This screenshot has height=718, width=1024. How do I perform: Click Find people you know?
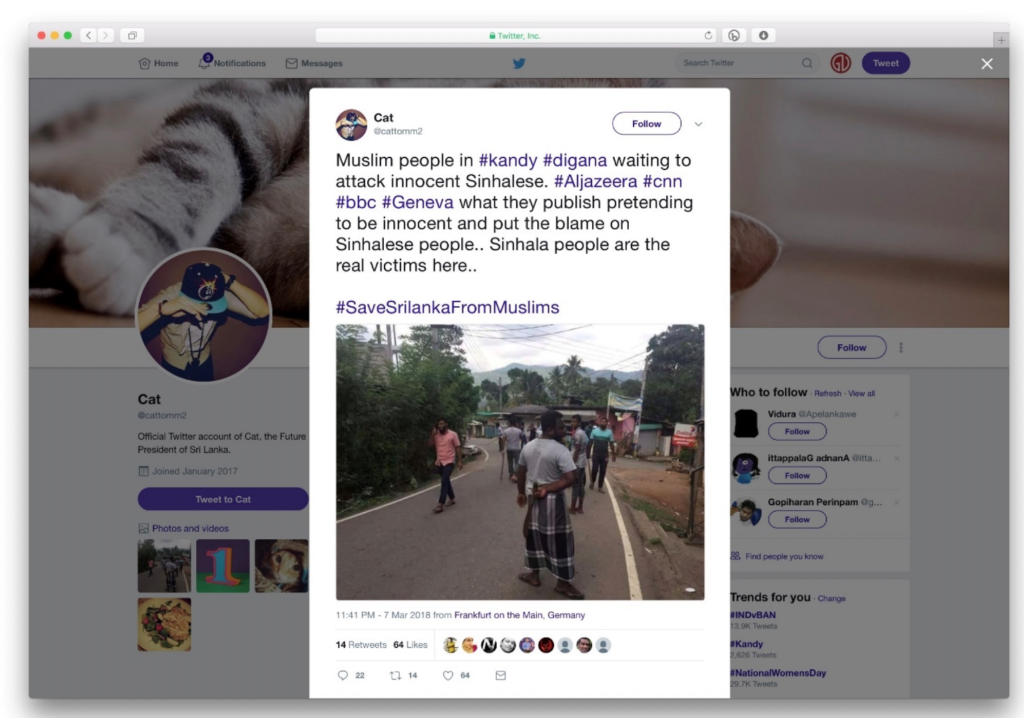784,557
